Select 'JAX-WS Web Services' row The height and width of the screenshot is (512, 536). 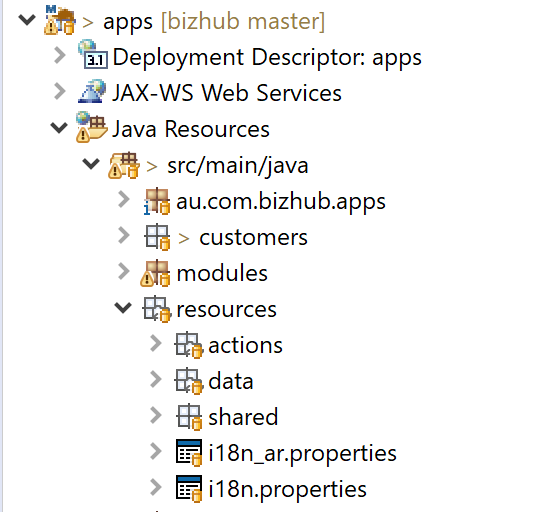coord(227,93)
